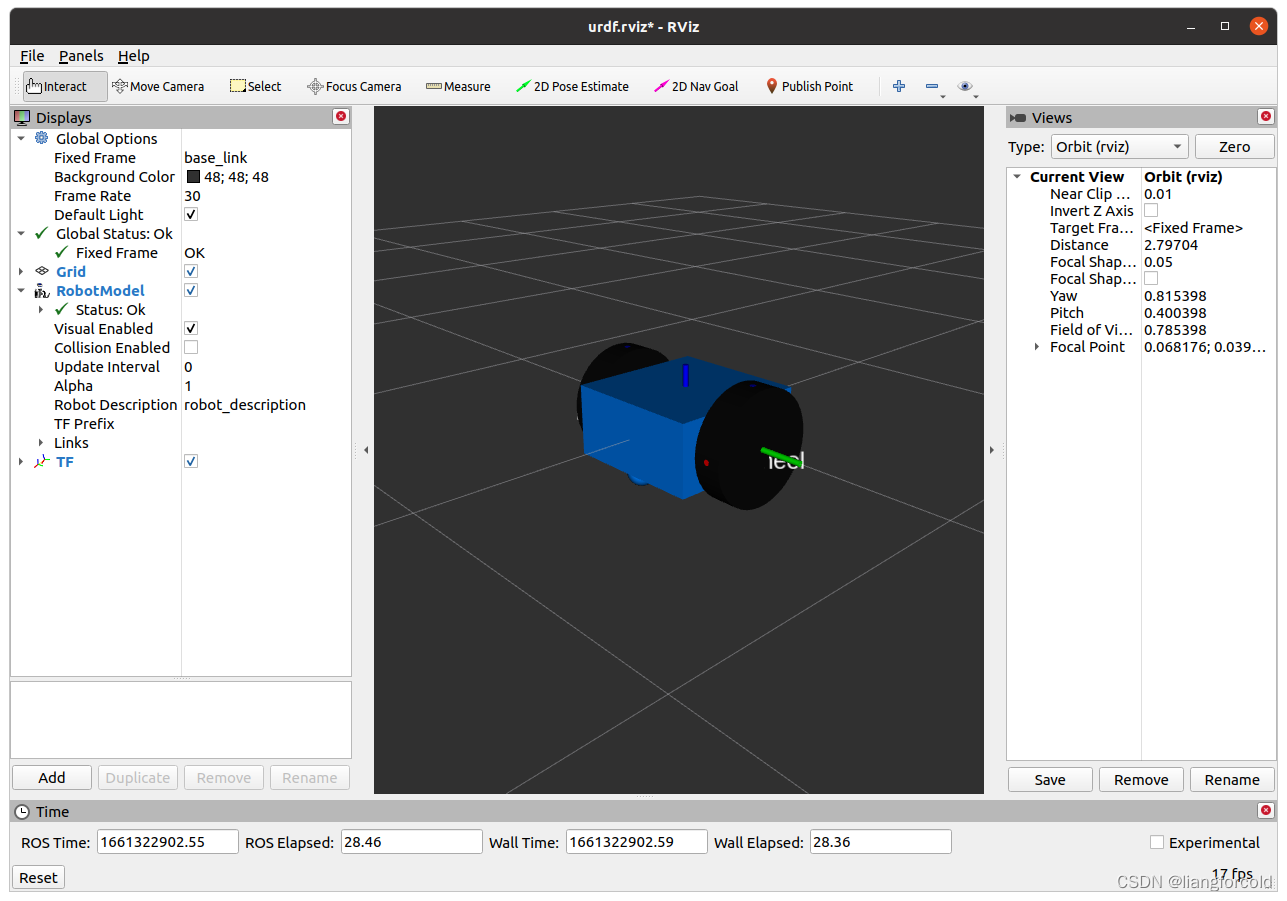This screenshot has height=901, width=1287.
Task: Click the Save view button
Action: 1050,779
